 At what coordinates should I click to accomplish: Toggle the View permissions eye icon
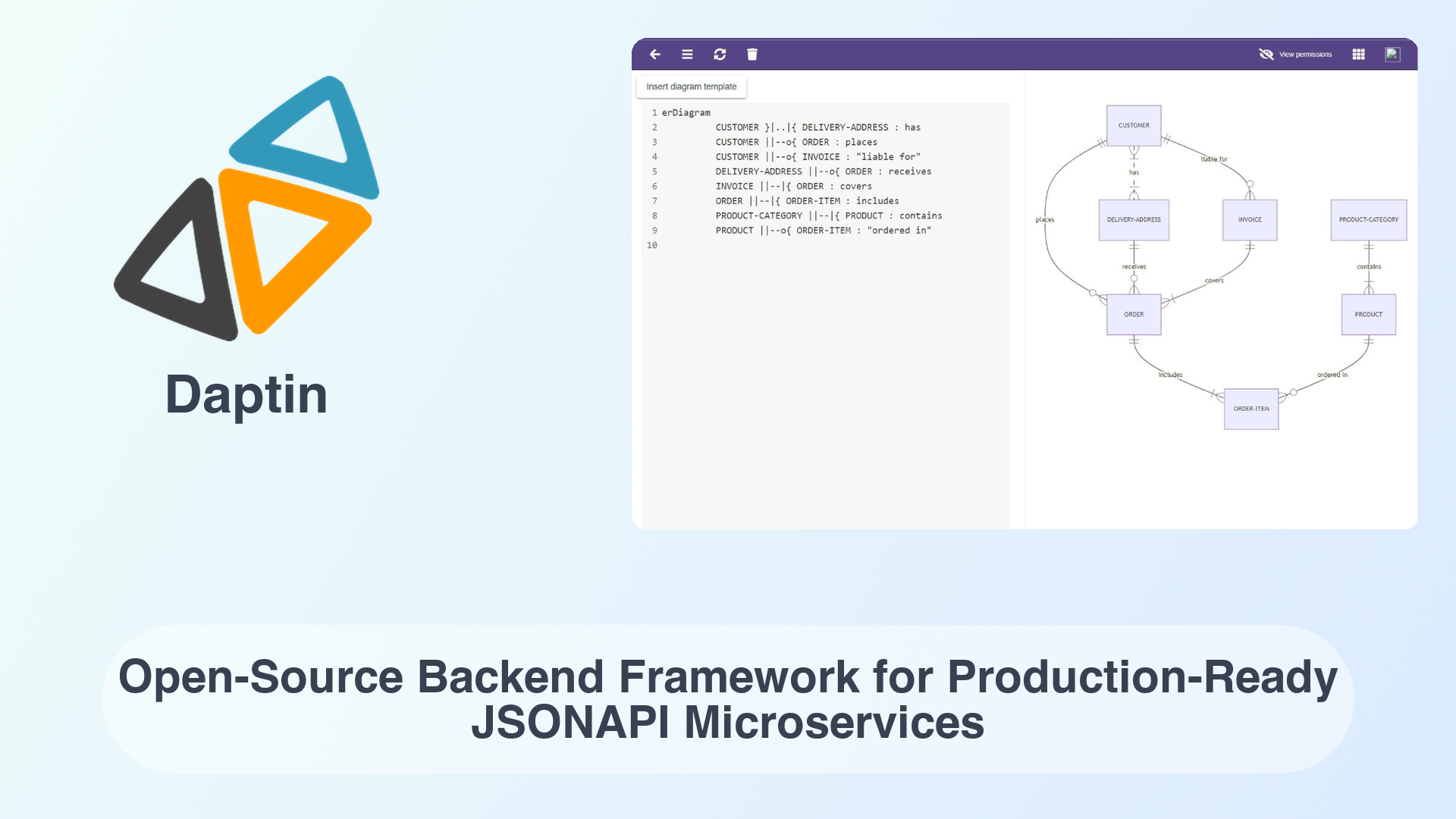coord(1266,55)
